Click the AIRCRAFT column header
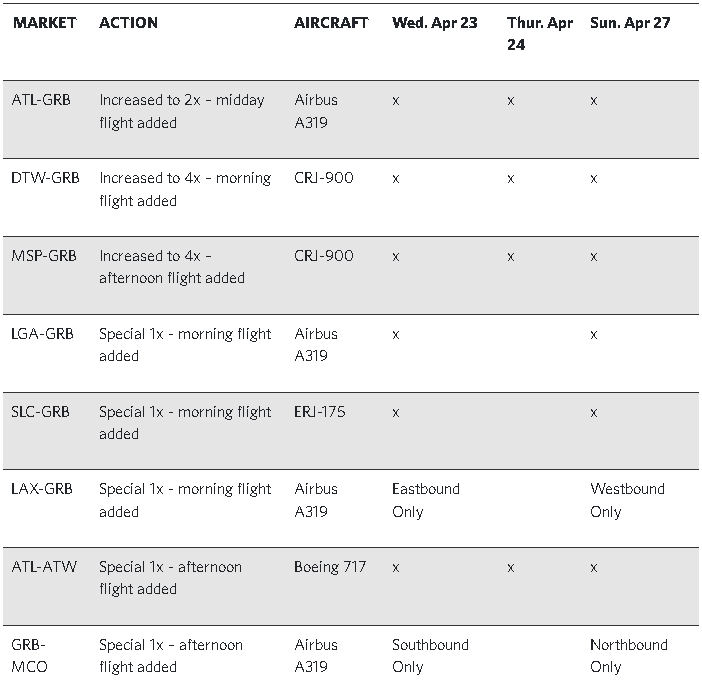The width and height of the screenshot is (702, 687). click(x=331, y=23)
